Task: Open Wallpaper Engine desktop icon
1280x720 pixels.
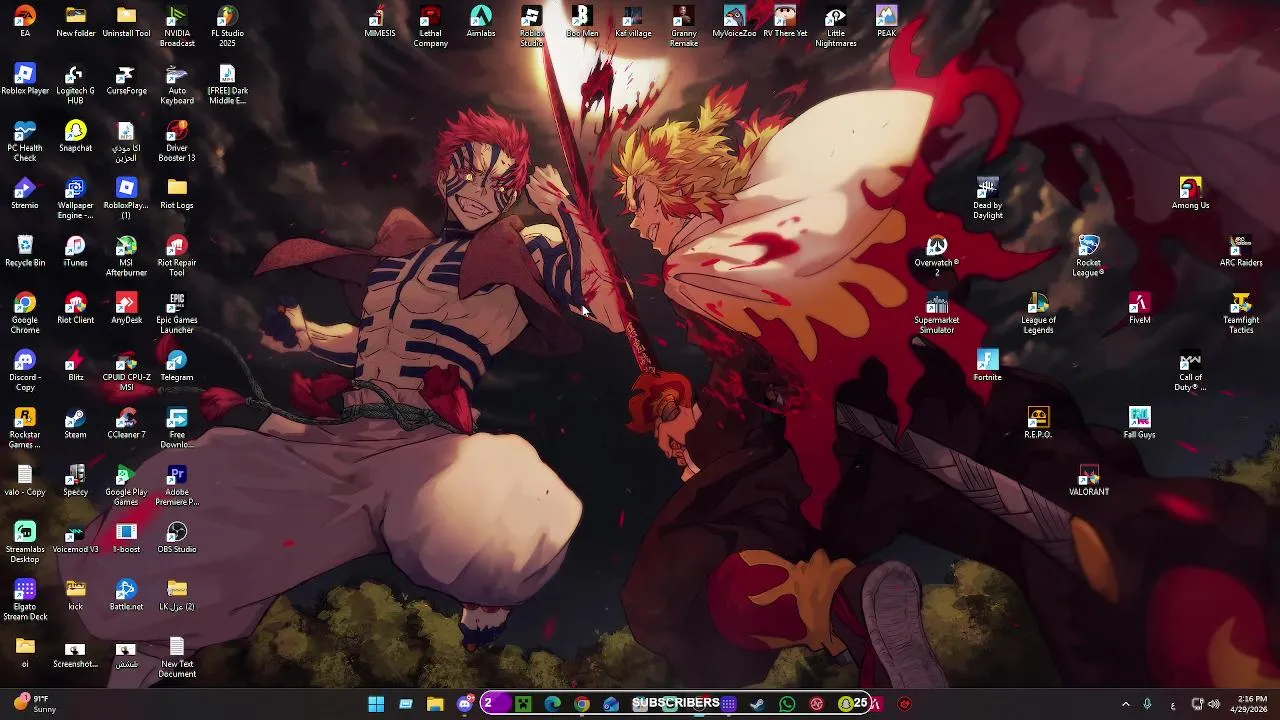Action: point(75,199)
